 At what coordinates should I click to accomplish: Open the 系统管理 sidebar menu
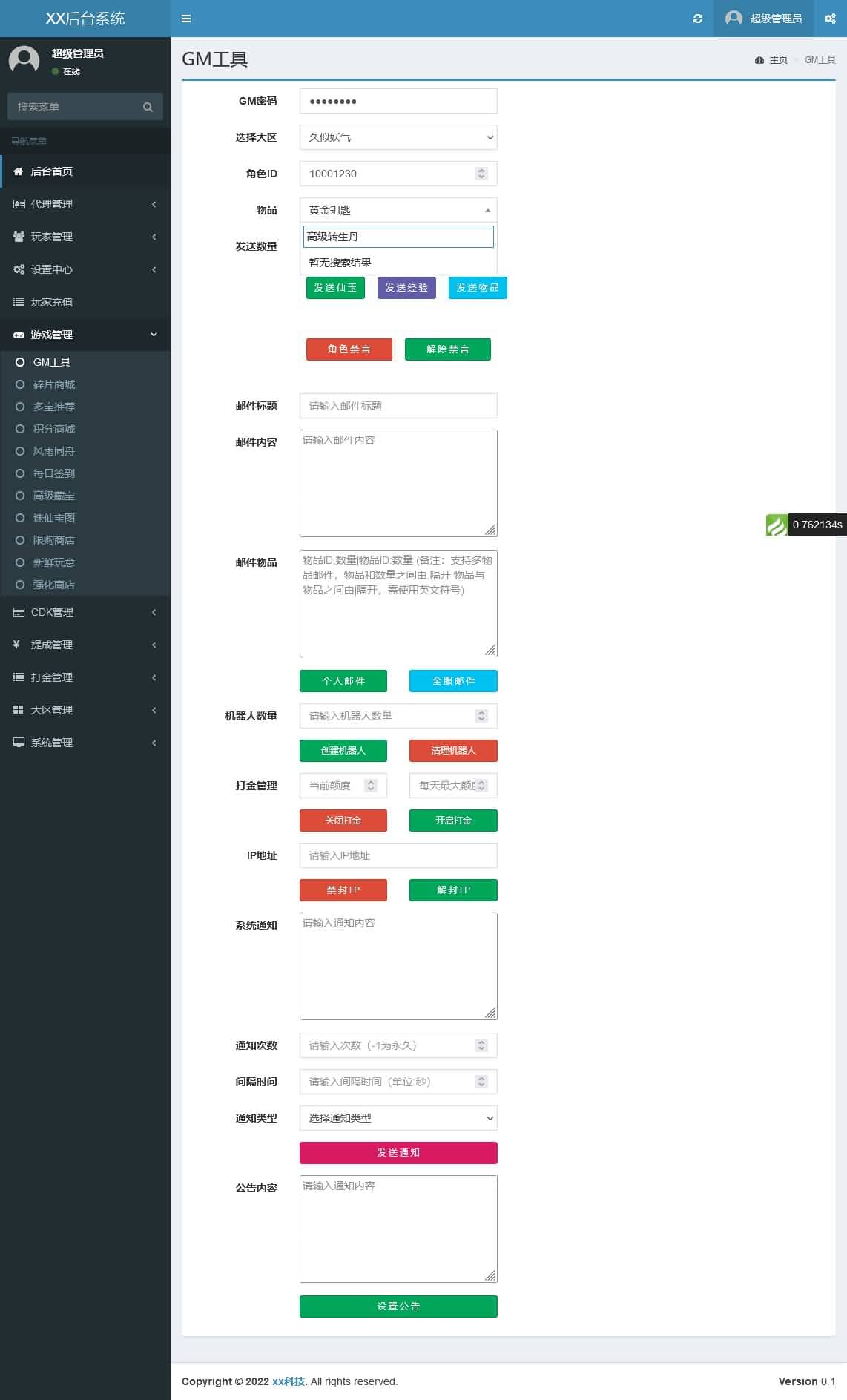pos(85,743)
